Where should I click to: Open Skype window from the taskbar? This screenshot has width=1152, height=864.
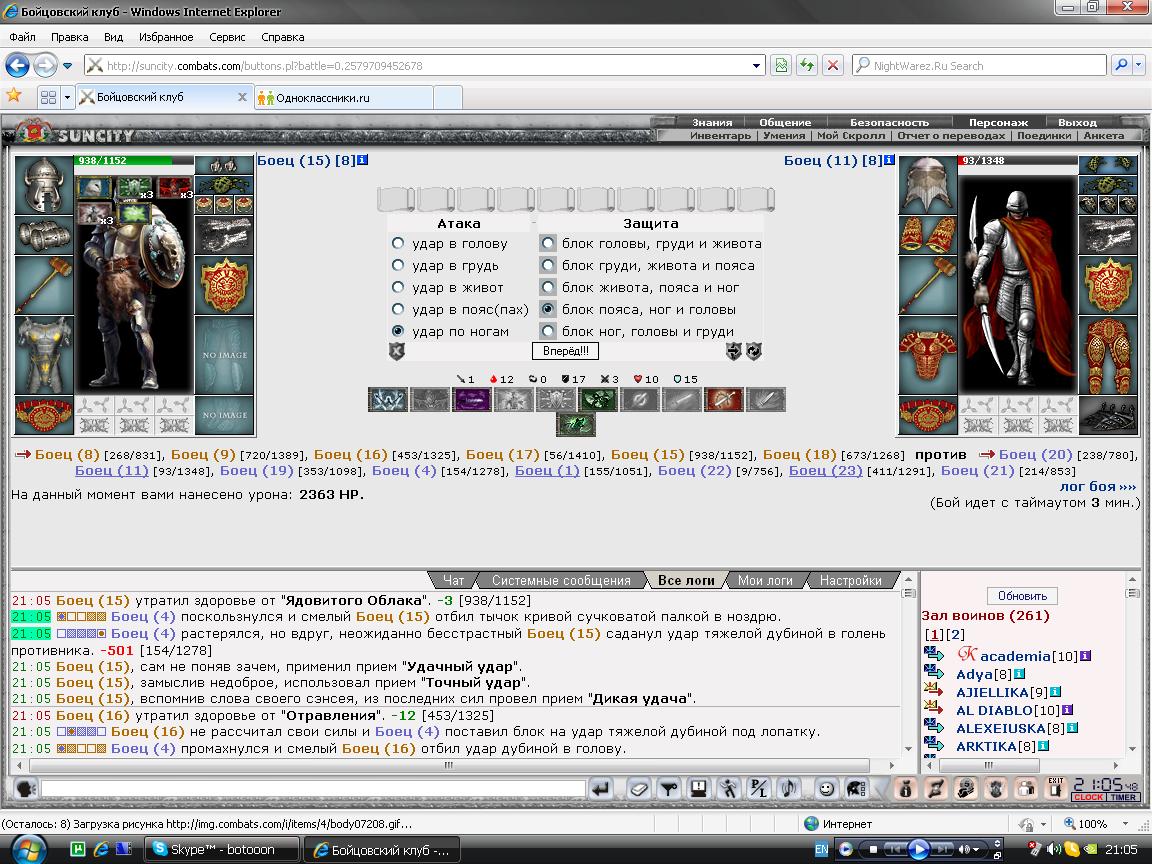click(x=222, y=849)
